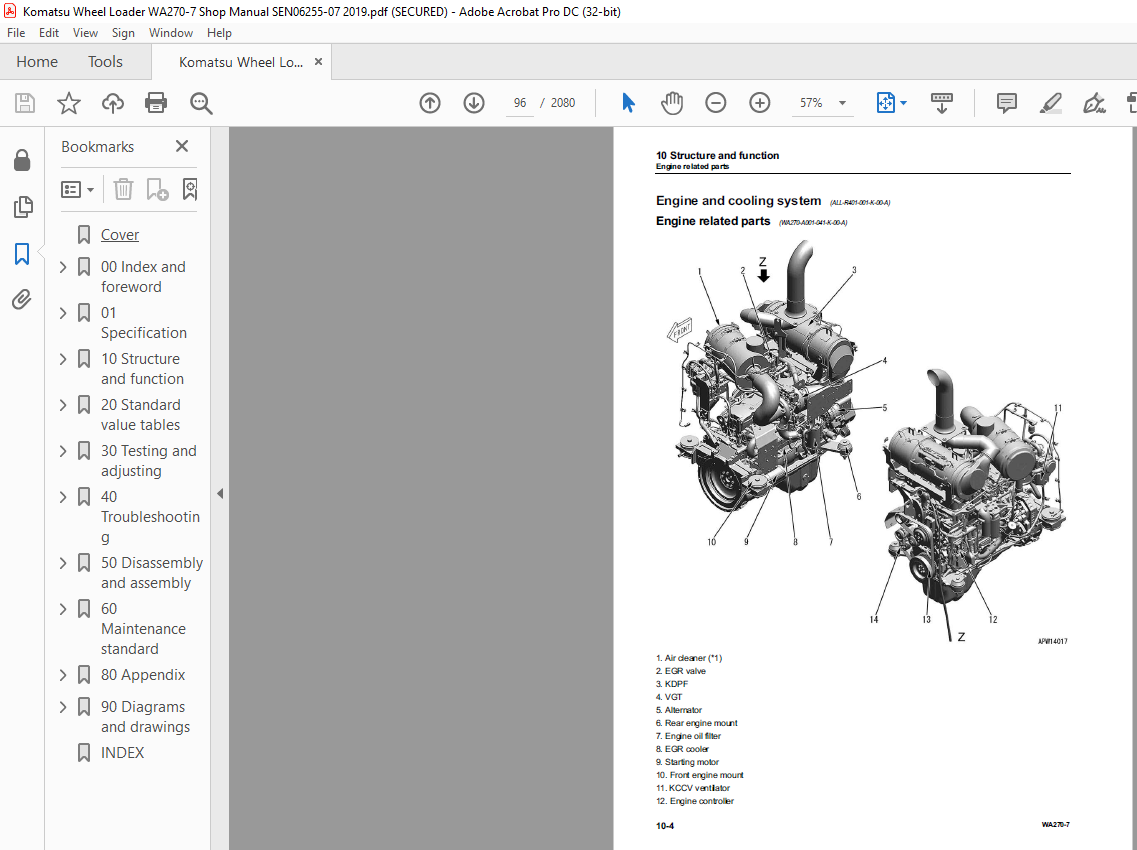The image size is (1137, 850).
Task: Expand the 90 Diagrams and drawings bookmark
Action: coord(63,707)
